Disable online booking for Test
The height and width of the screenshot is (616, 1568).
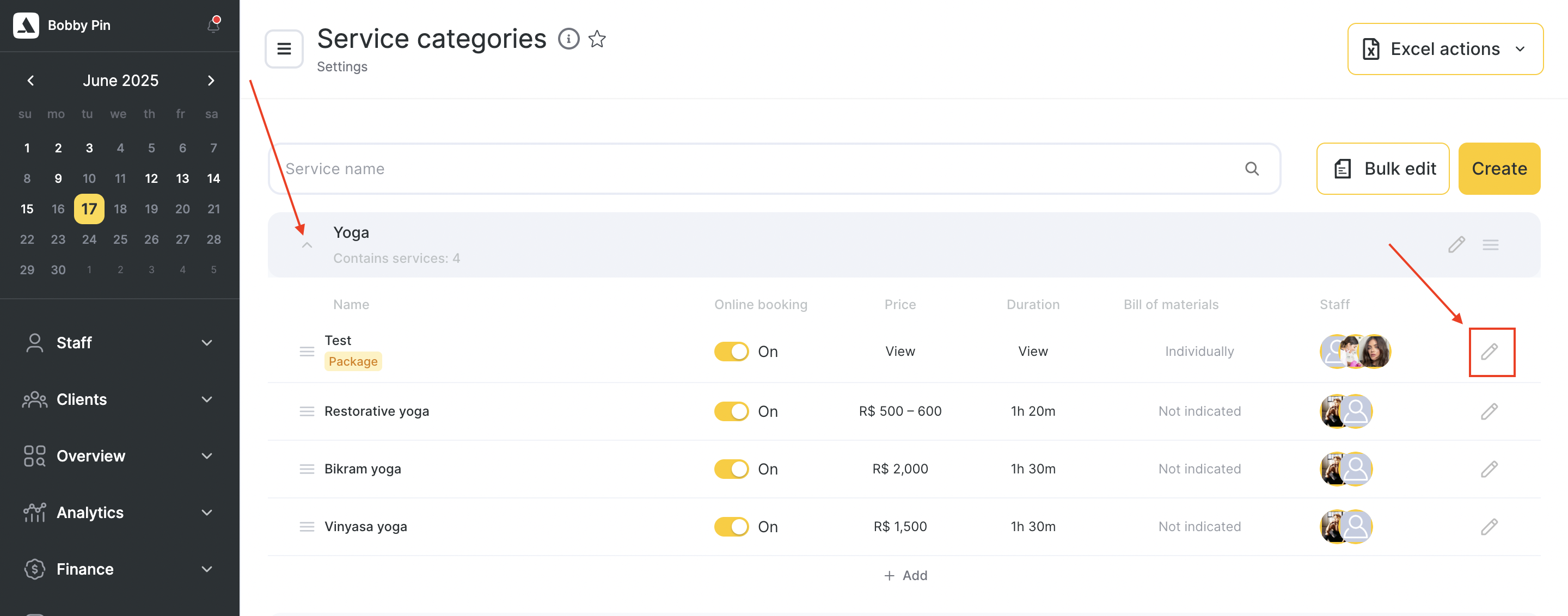click(x=731, y=352)
